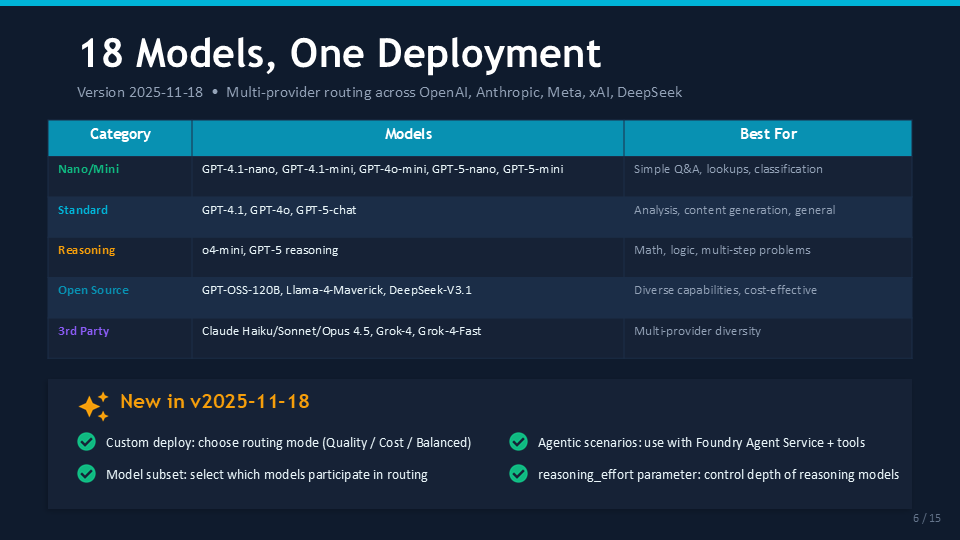This screenshot has height=540, width=960.
Task: Click the Agentic scenarios Foundry Agent Service text
Action: point(701,443)
